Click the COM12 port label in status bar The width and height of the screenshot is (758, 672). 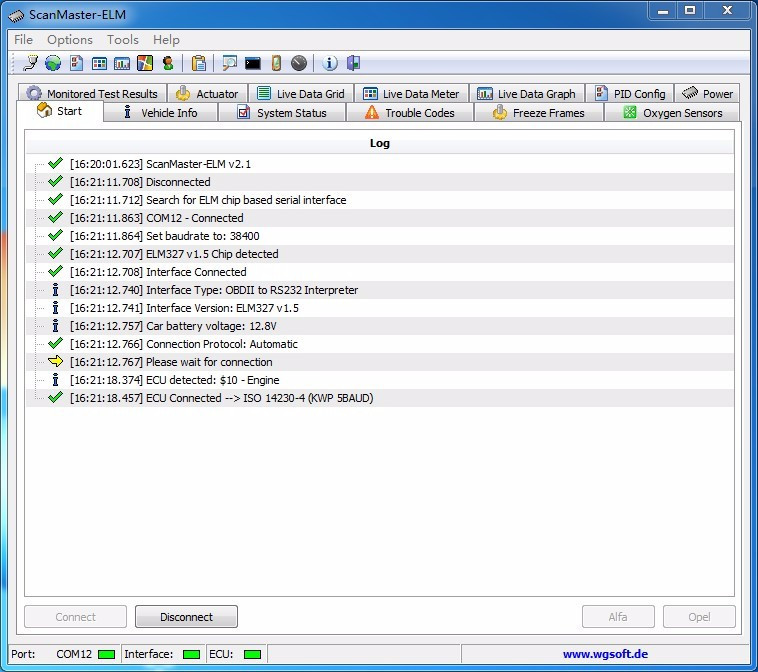[73, 654]
